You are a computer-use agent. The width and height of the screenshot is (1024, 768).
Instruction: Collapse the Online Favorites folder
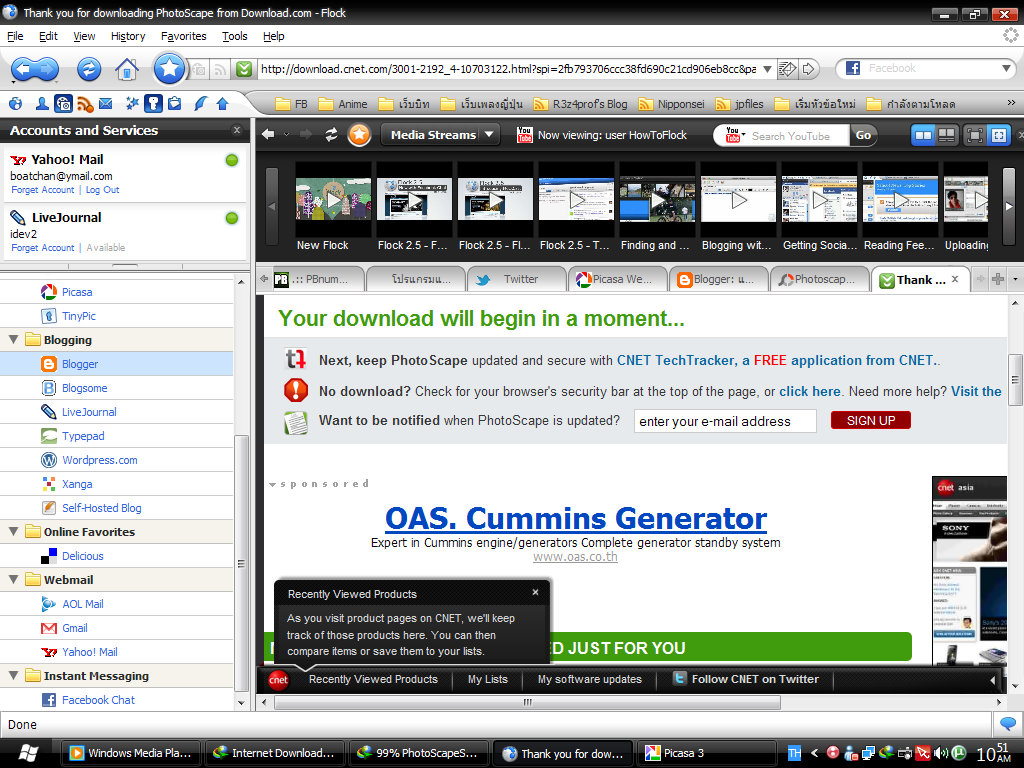pyautogui.click(x=13, y=532)
